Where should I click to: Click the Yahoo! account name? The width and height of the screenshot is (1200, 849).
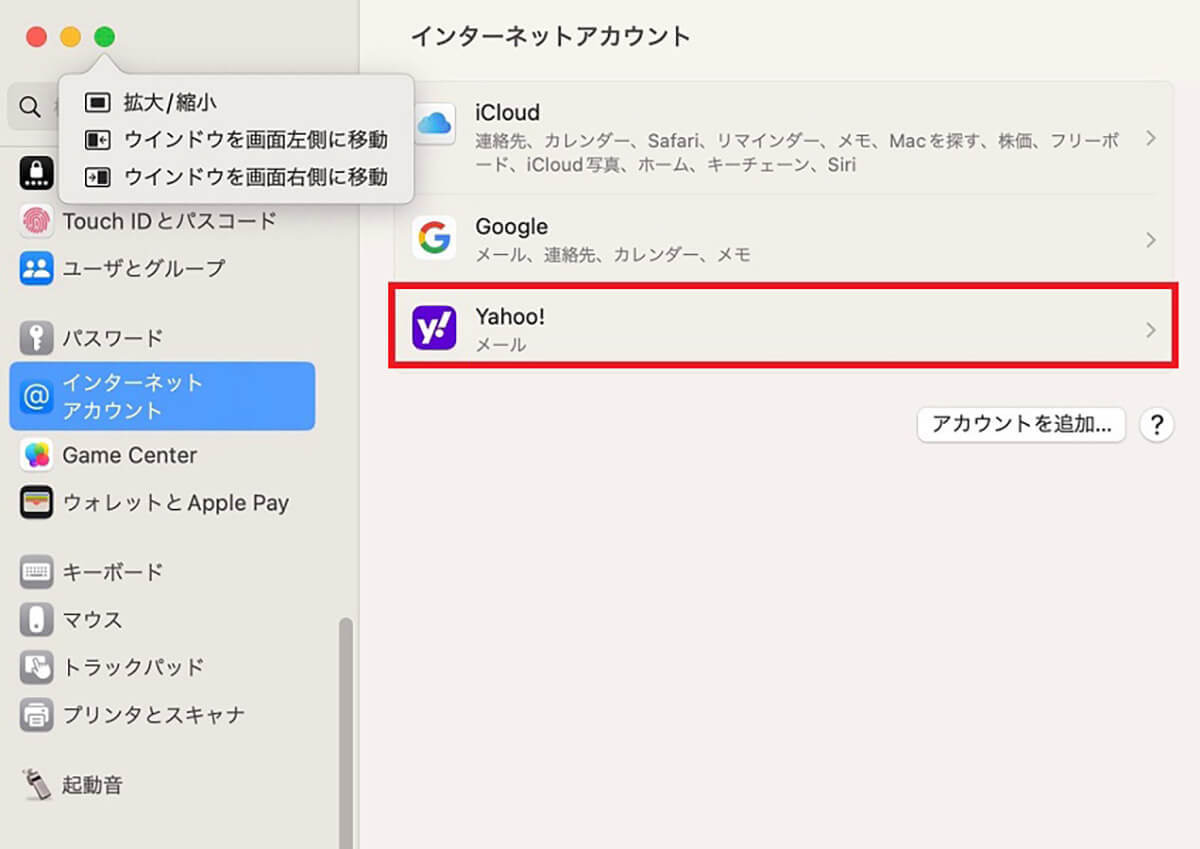tap(510, 317)
